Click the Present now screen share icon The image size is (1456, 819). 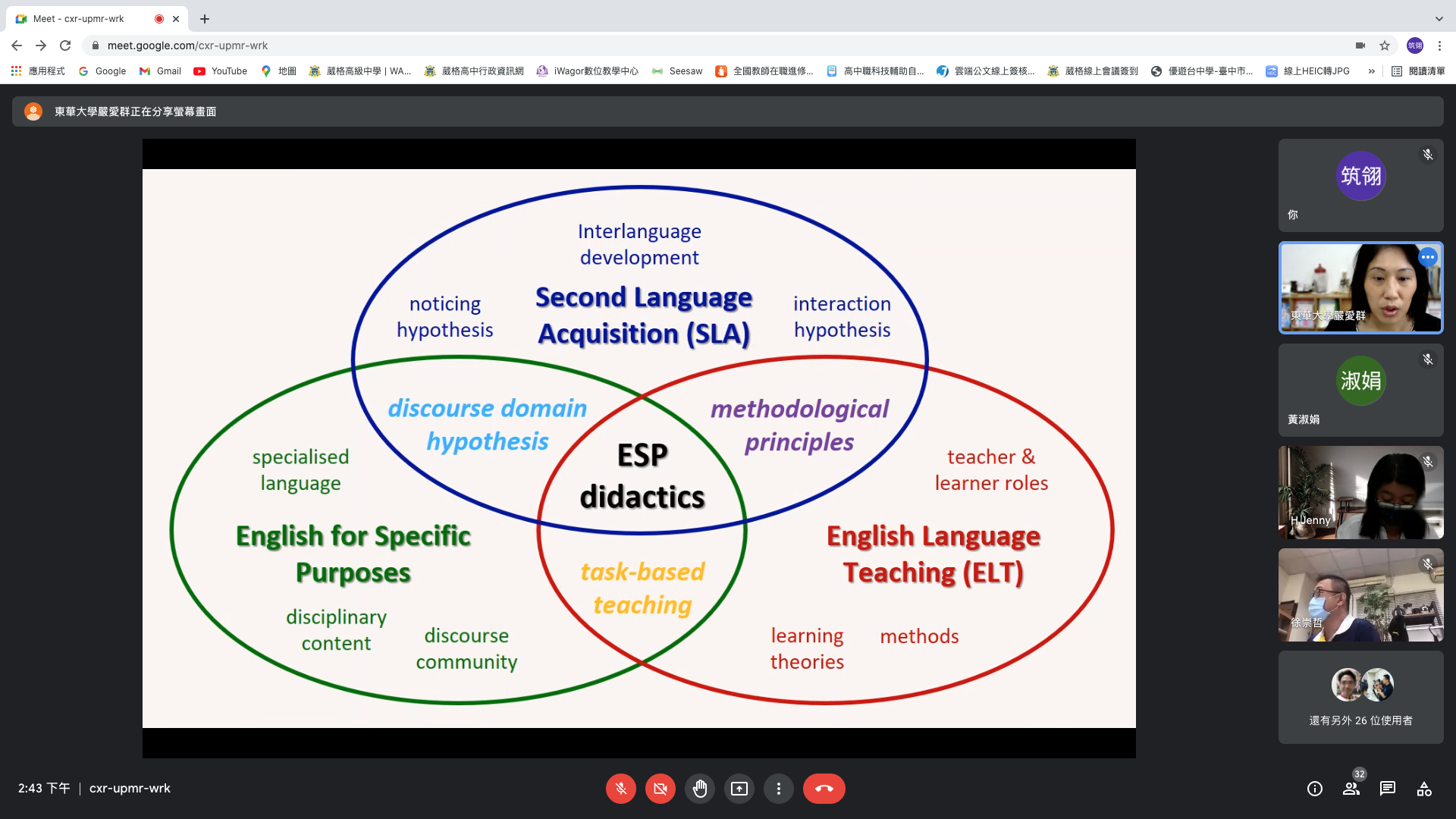[739, 789]
